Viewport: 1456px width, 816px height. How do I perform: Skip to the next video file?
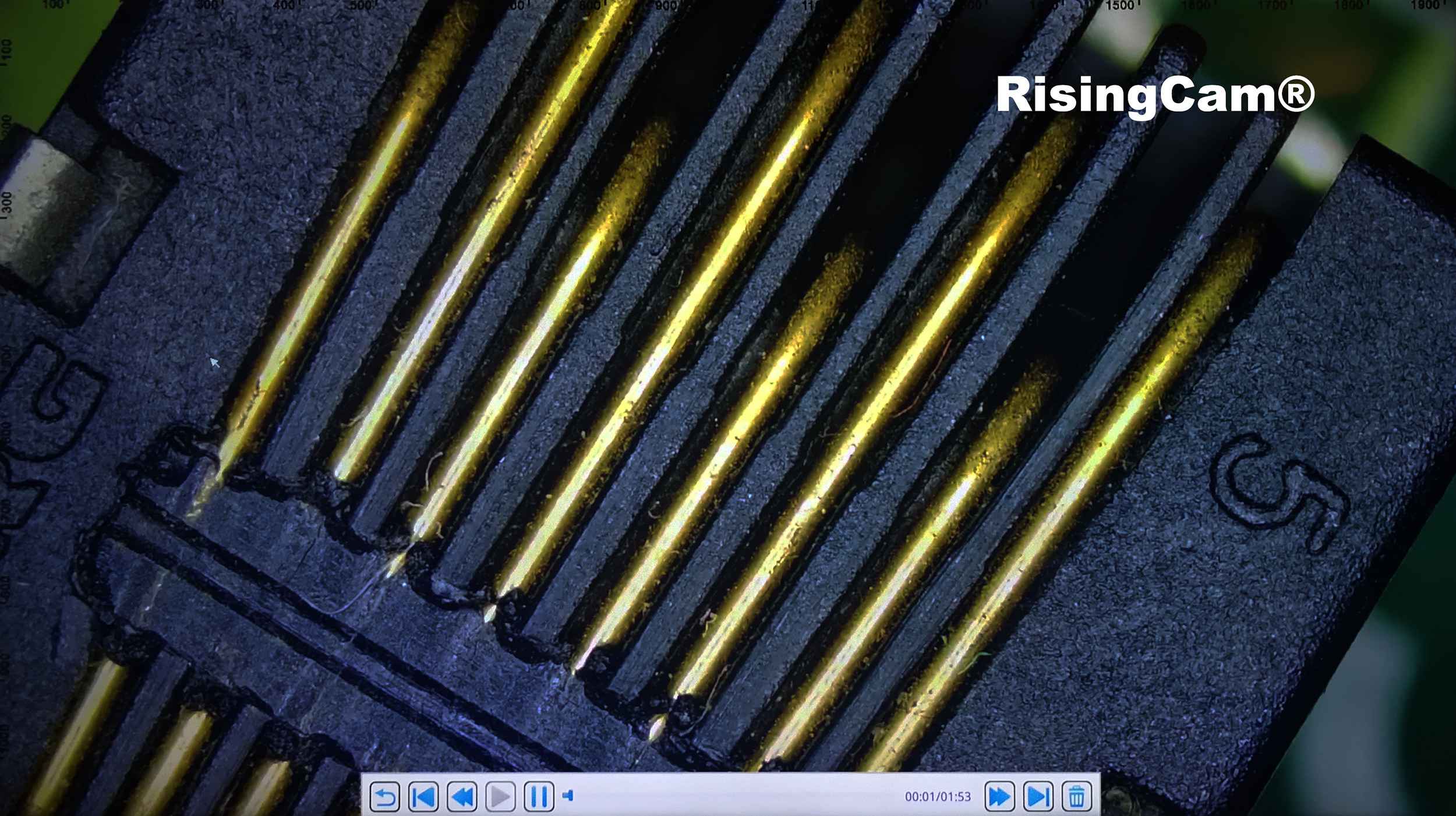tap(1038, 796)
